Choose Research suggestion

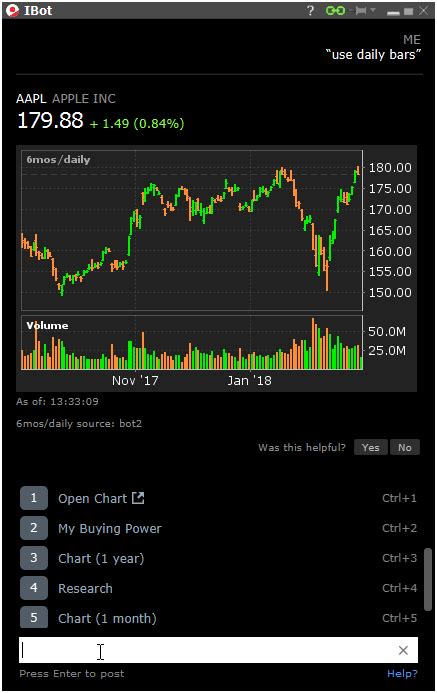(85, 588)
